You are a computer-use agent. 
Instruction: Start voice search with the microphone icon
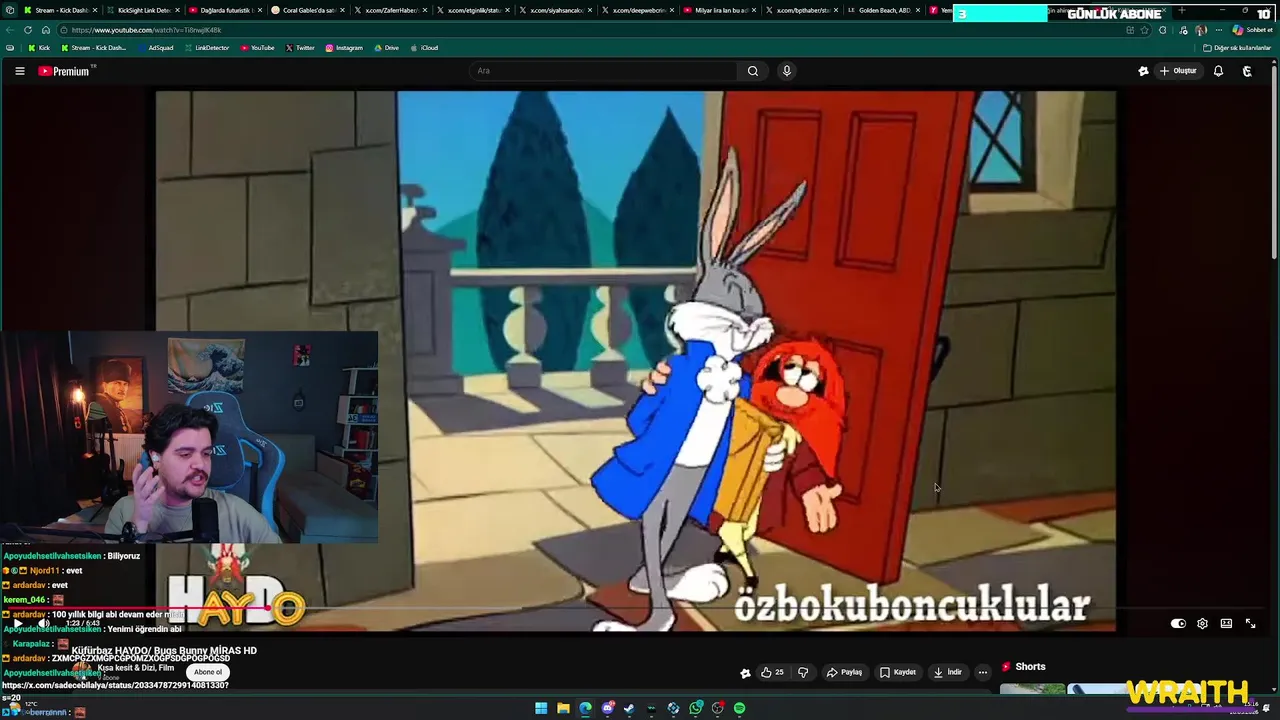coord(787,71)
